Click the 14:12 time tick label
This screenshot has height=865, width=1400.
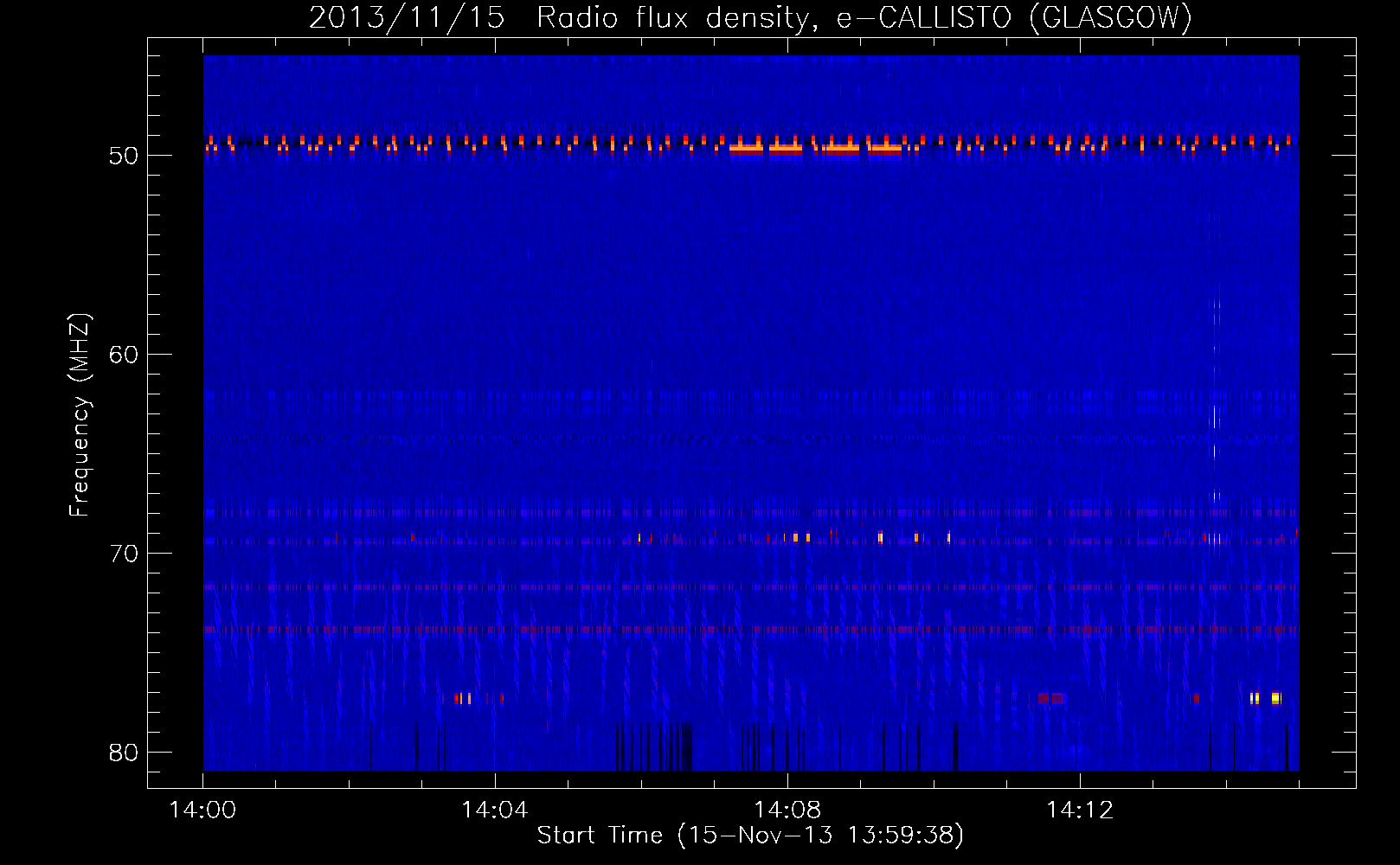(x=1080, y=811)
